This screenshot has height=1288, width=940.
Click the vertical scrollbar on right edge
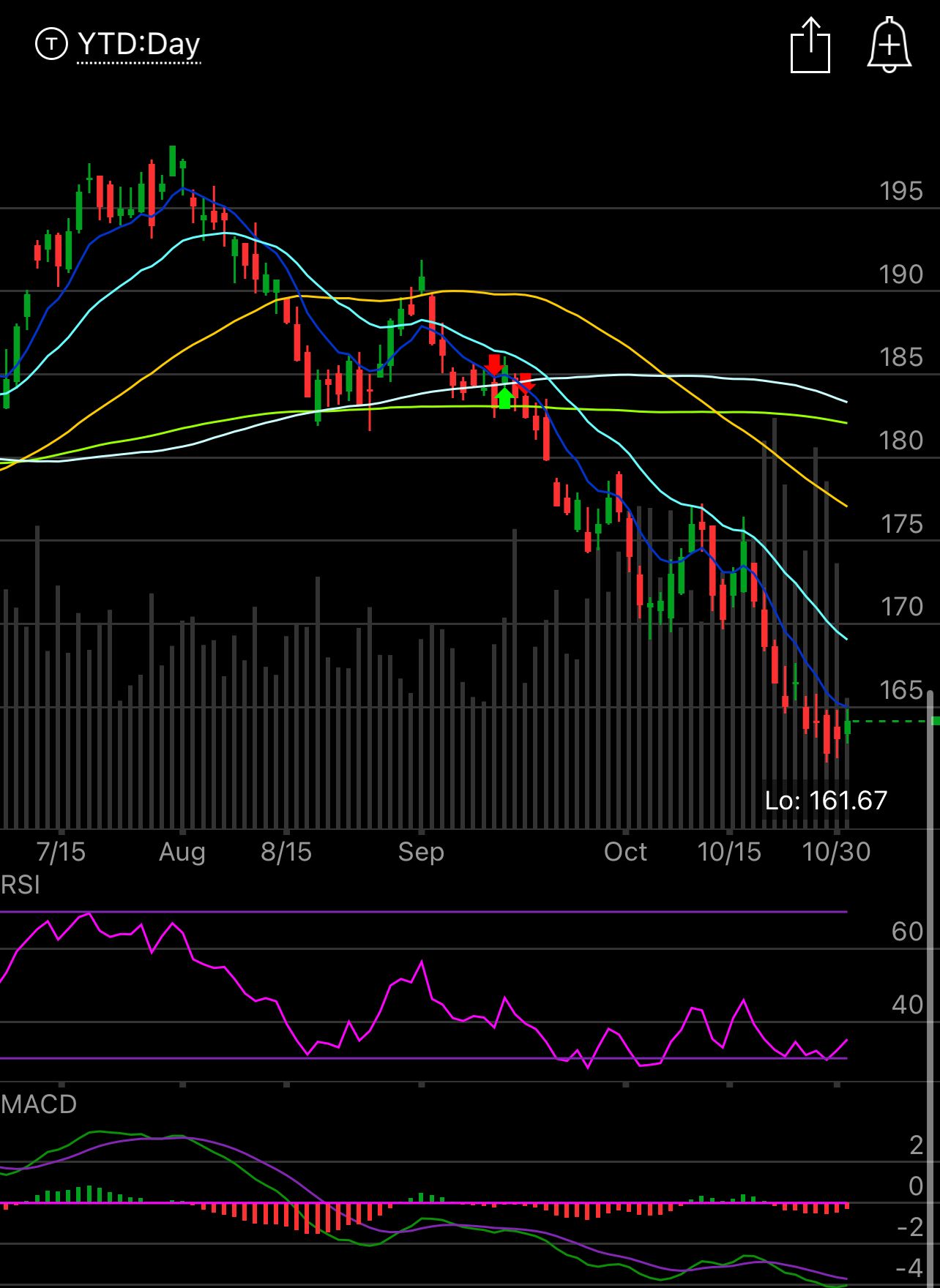click(x=931, y=988)
